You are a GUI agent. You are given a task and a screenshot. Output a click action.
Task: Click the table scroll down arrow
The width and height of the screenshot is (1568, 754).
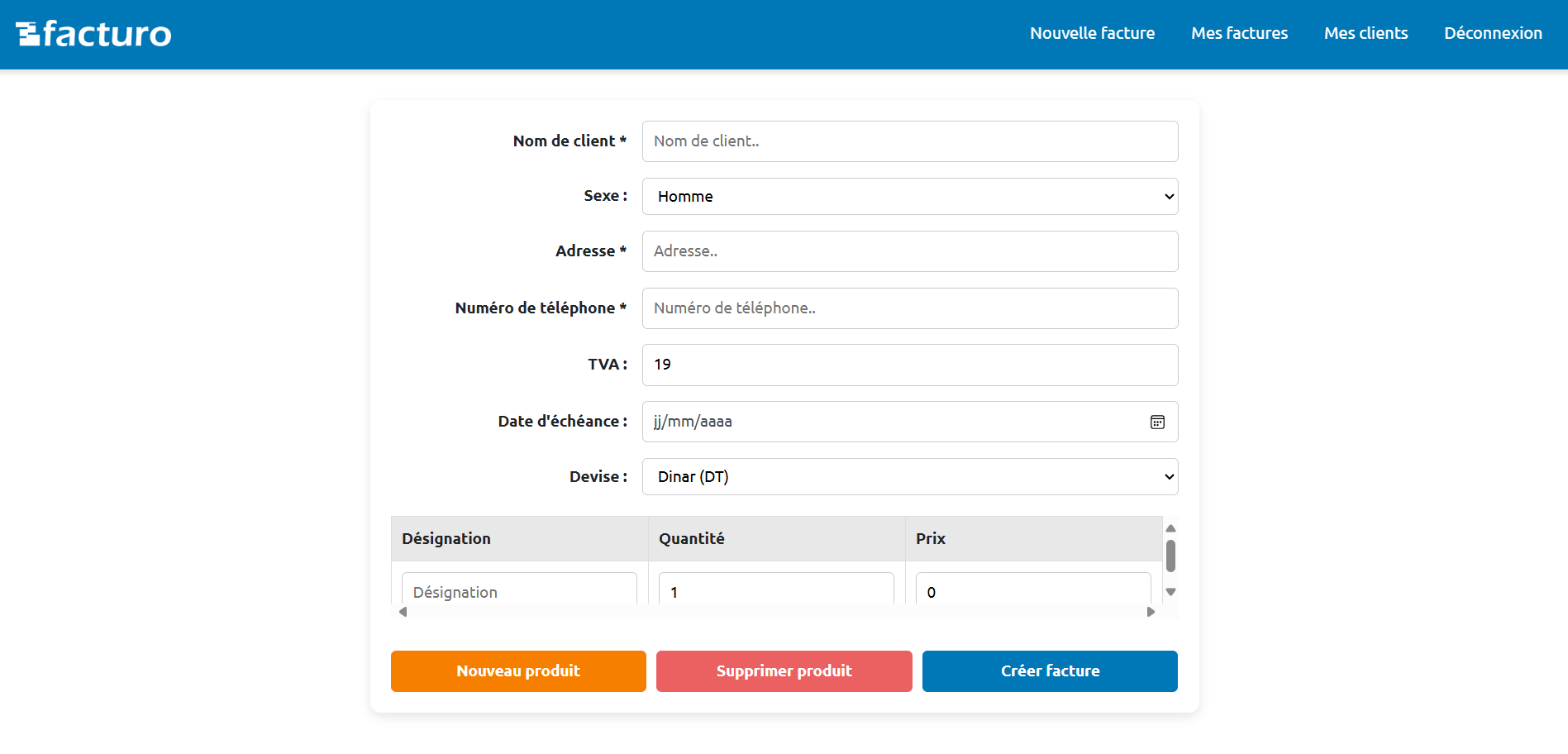coord(1170,592)
